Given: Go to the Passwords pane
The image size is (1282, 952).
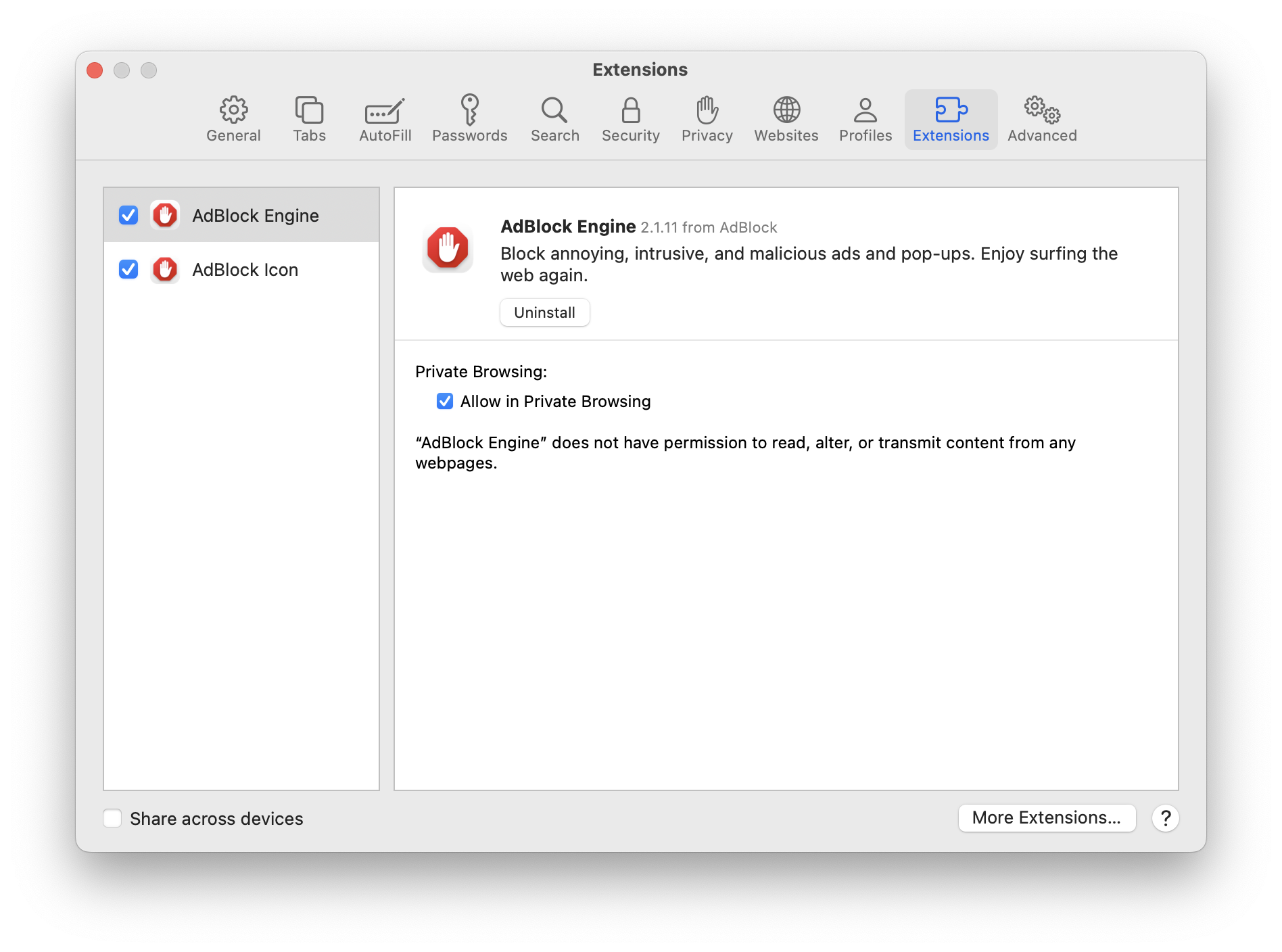Looking at the screenshot, I should click(x=469, y=120).
